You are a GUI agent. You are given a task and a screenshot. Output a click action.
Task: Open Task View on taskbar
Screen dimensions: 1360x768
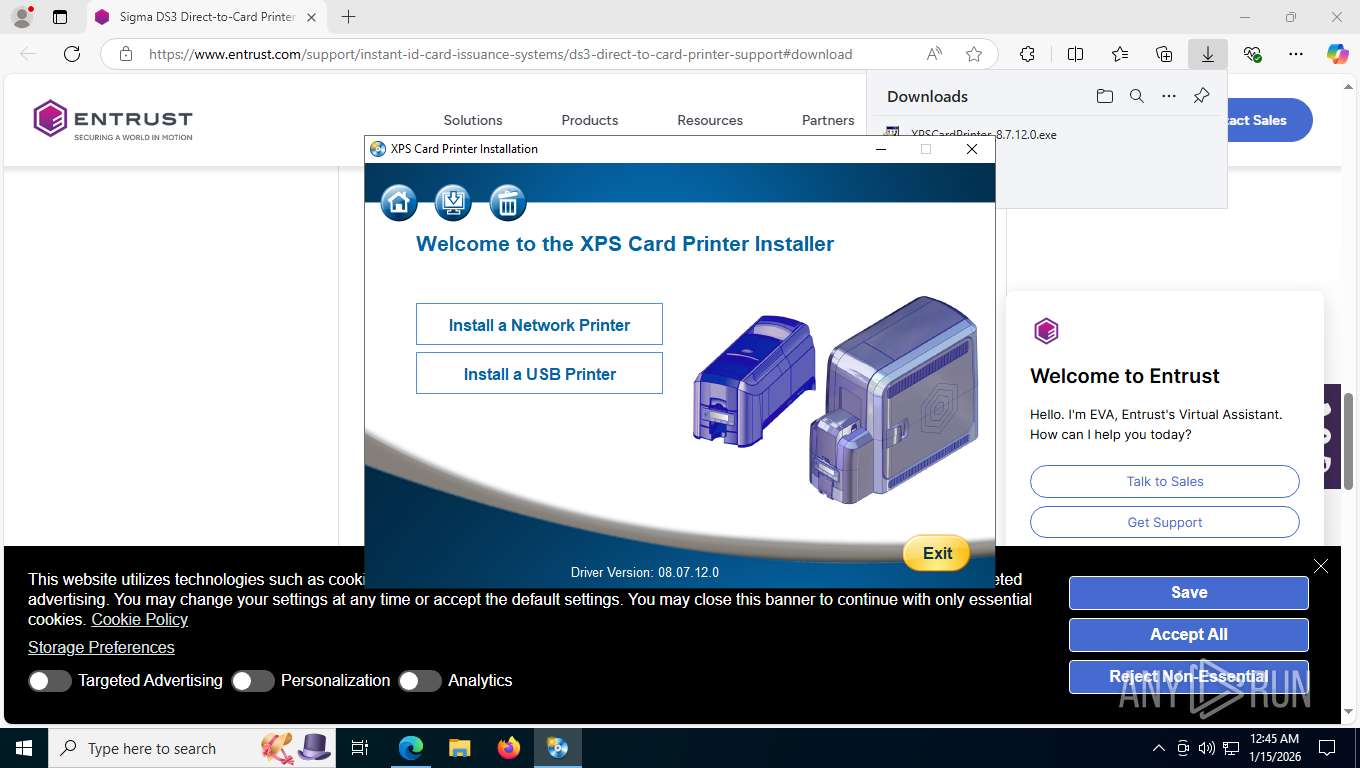coord(361,748)
